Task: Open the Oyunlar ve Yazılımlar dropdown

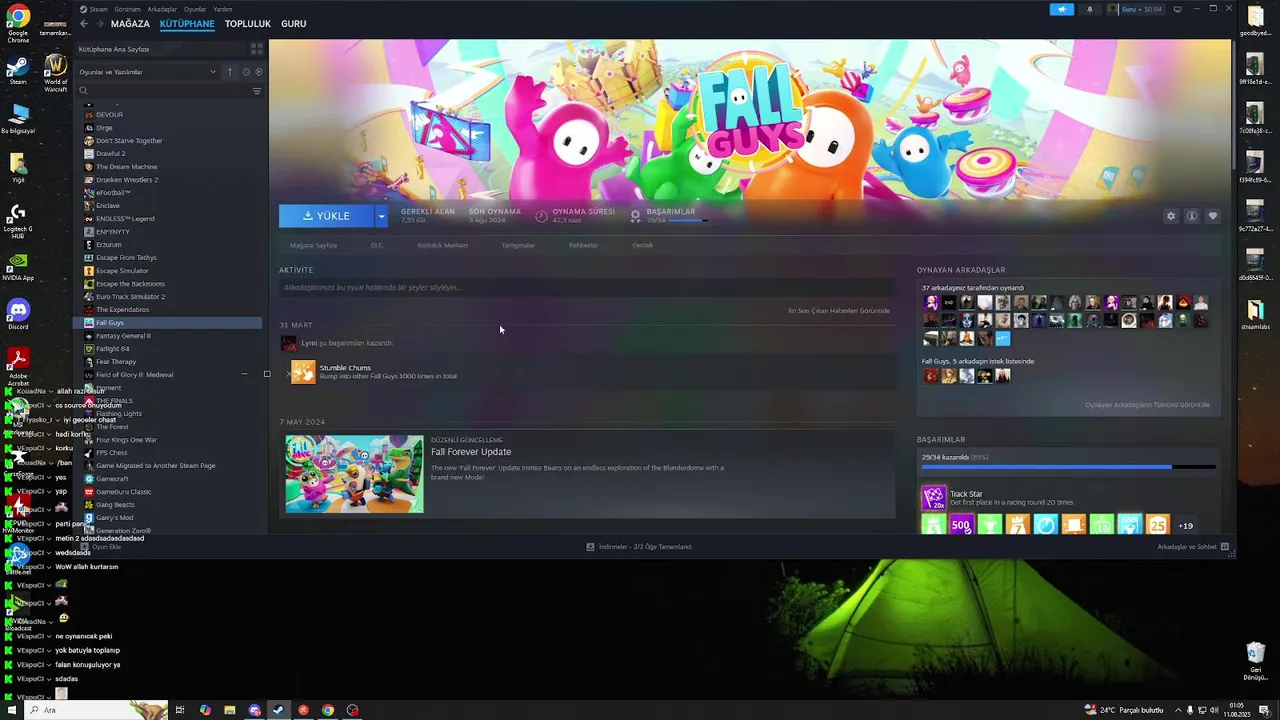Action: tap(147, 72)
